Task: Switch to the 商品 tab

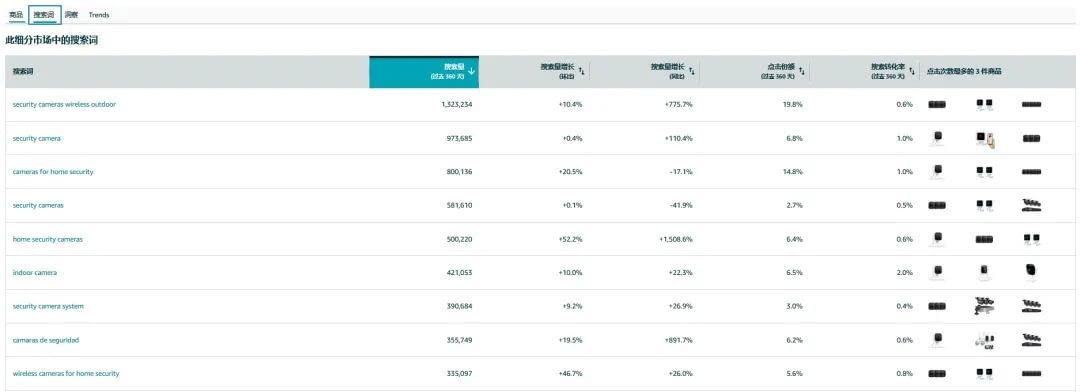Action: tap(16, 14)
